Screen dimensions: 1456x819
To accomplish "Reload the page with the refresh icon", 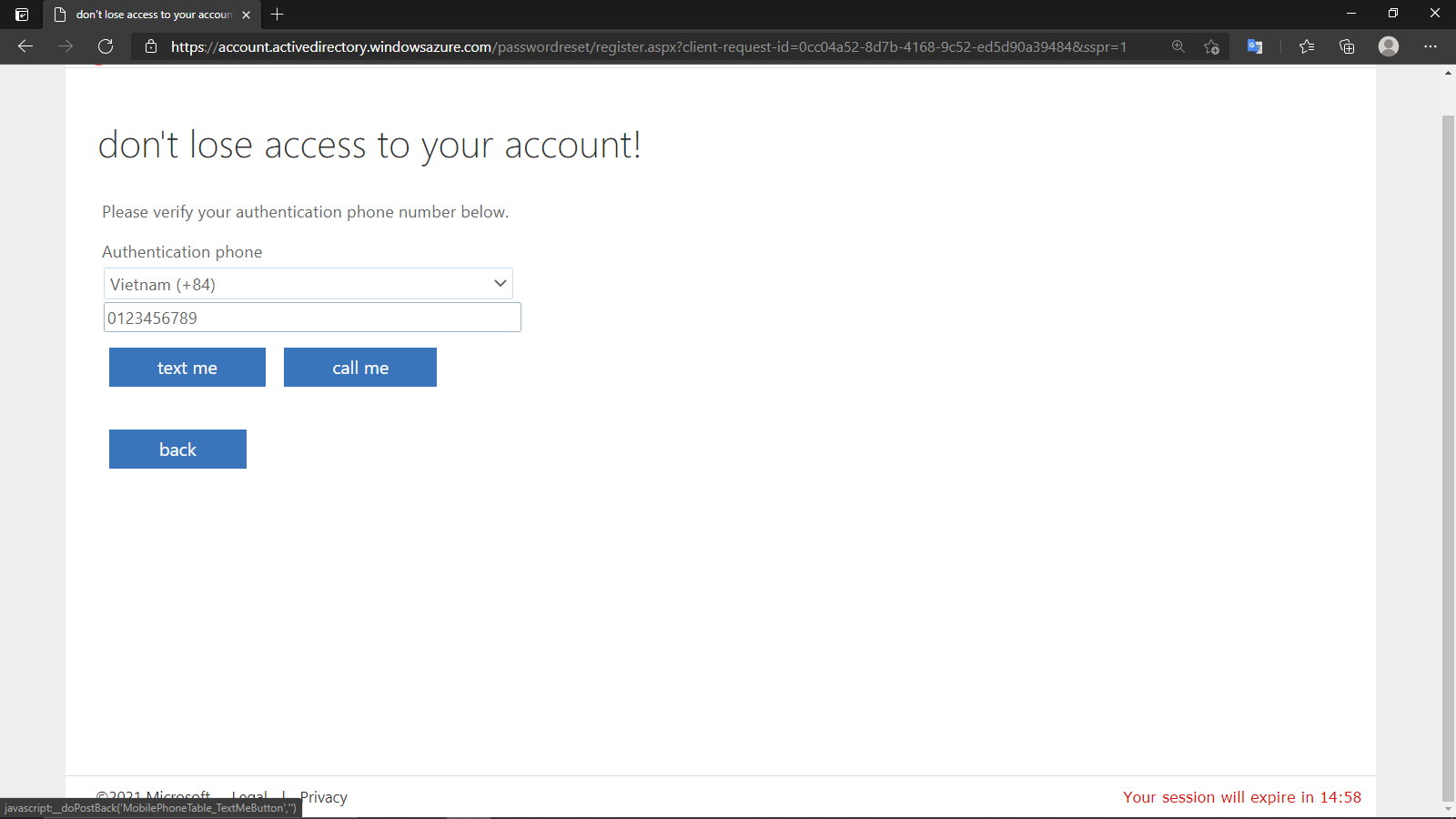I will (x=106, y=46).
